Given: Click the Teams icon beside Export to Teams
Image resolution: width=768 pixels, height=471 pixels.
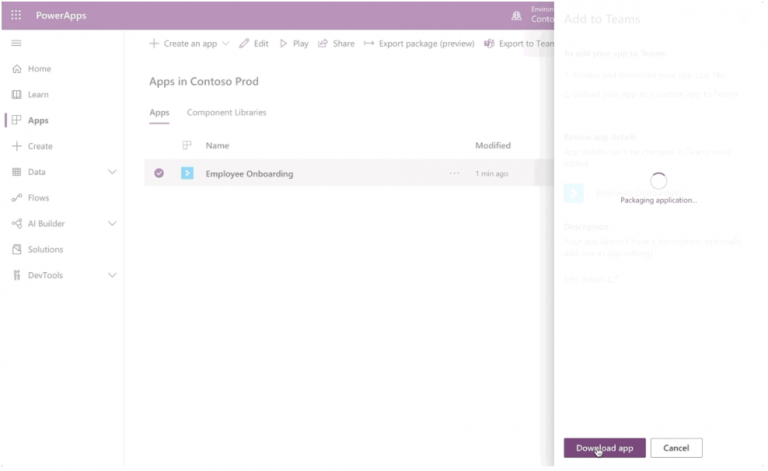Looking at the screenshot, I should 489,44.
